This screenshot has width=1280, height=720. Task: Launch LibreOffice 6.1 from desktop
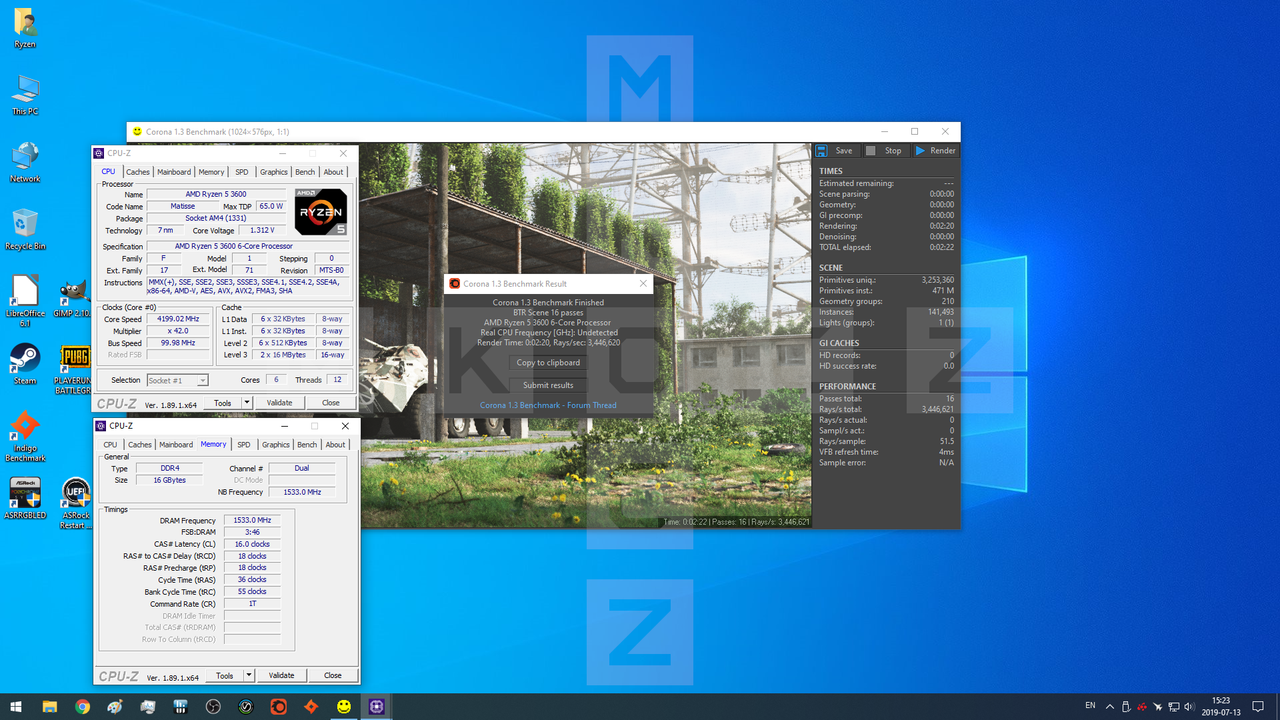[x=25, y=299]
